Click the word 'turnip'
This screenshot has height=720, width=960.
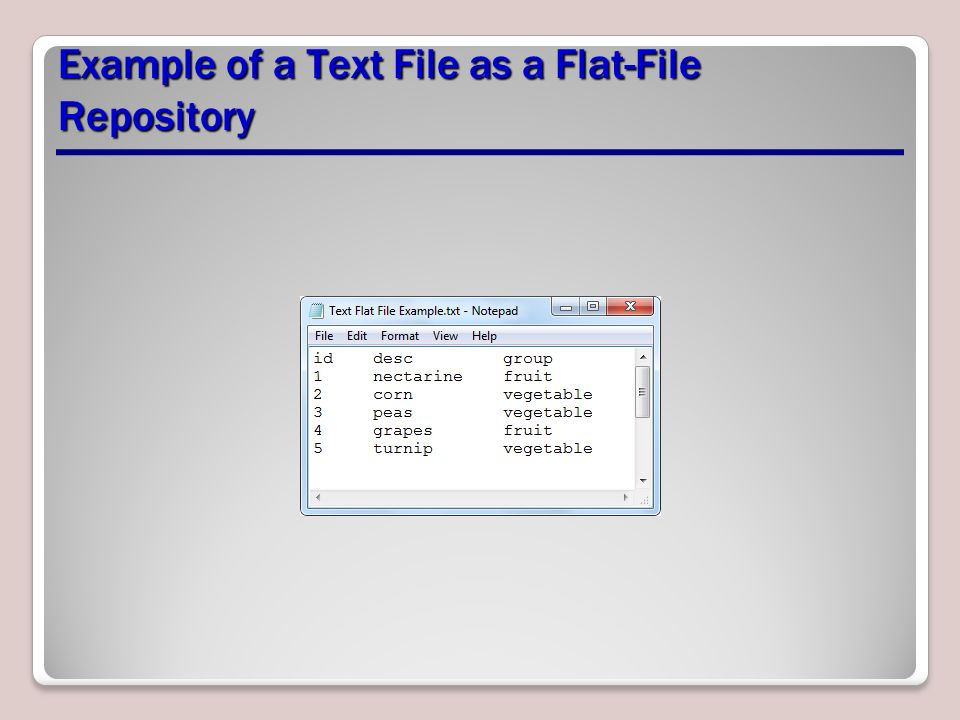402,449
